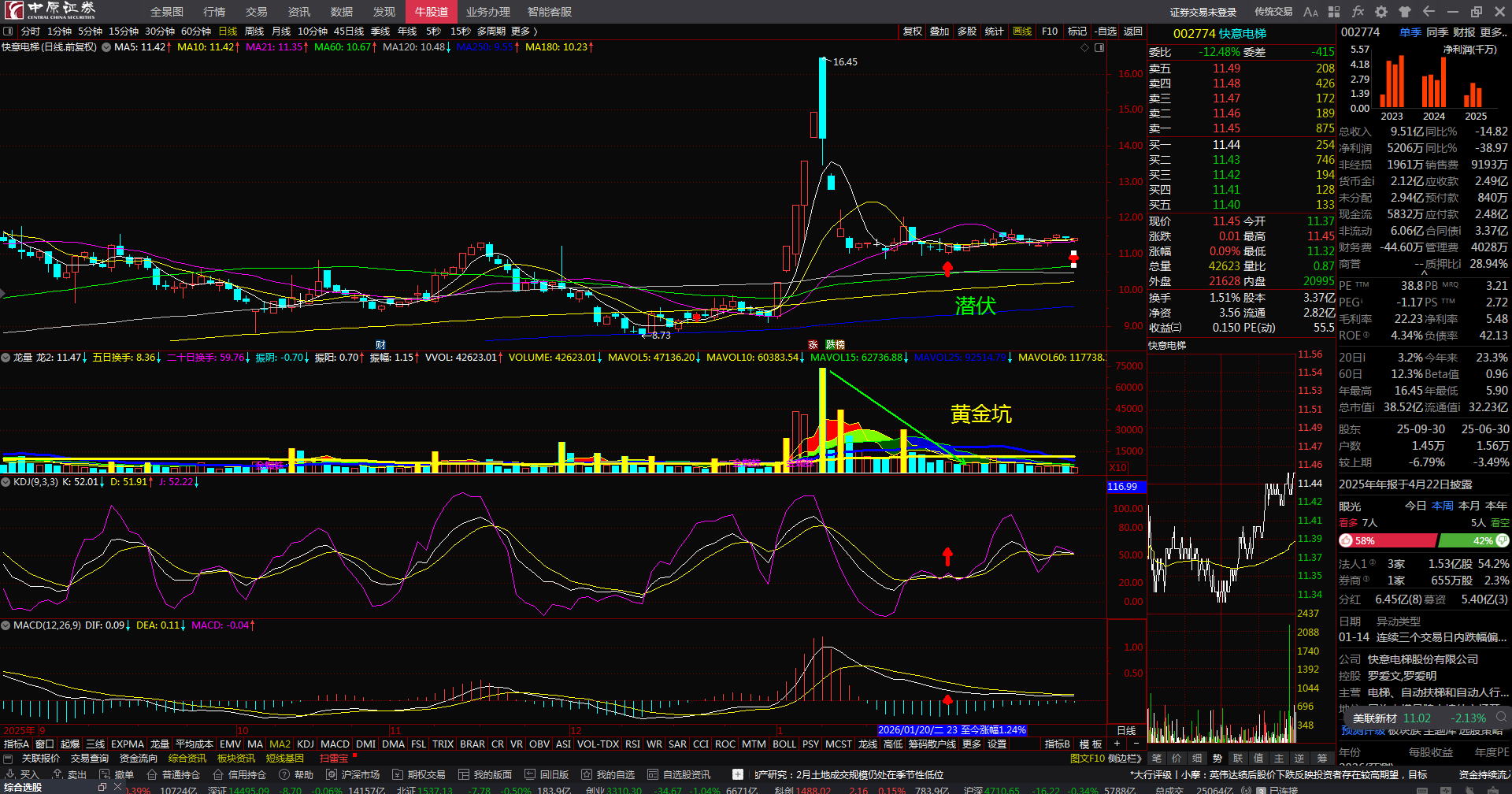Open the fx formula manager icon
Image resolution: width=1512 pixels, height=794 pixels.
(1358, 12)
